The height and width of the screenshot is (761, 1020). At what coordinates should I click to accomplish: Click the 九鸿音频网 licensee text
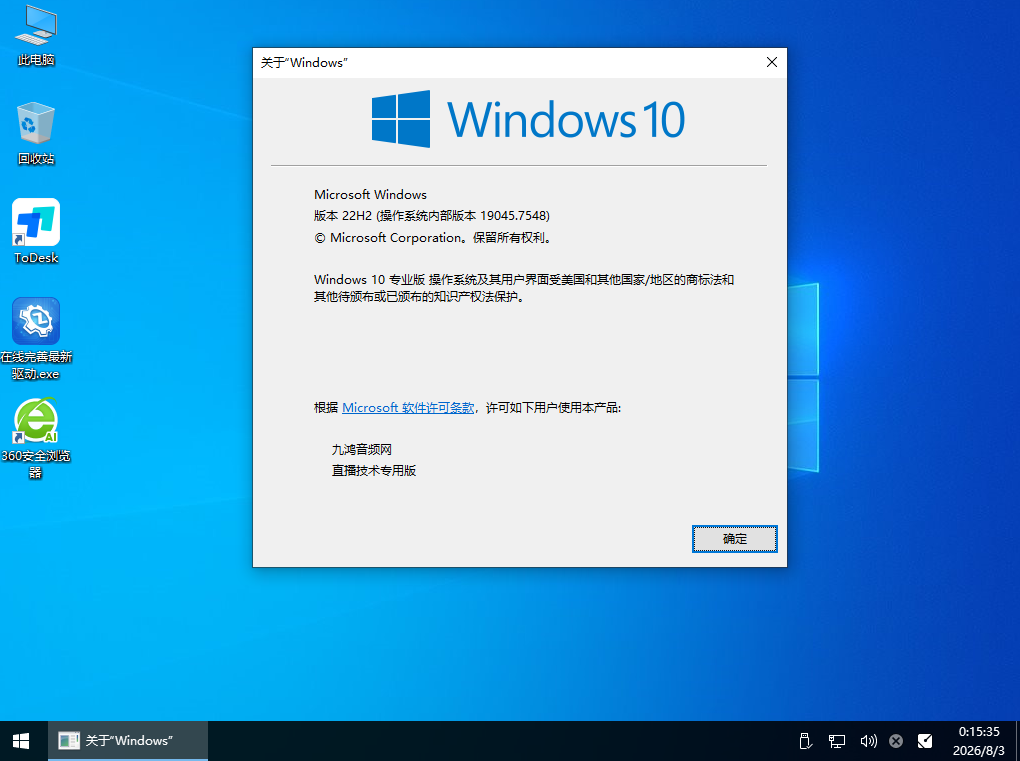point(362,449)
